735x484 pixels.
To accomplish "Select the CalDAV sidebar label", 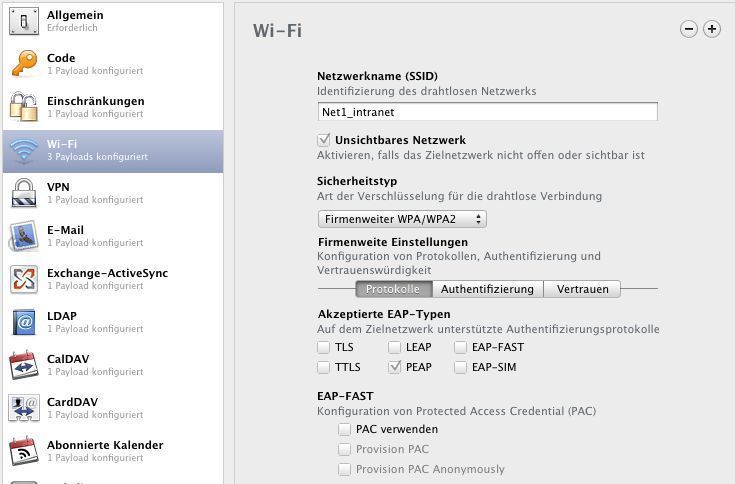I will 68,359.
